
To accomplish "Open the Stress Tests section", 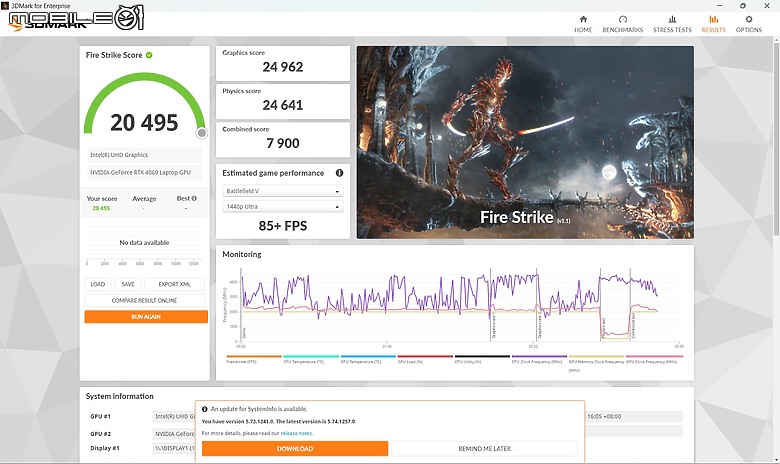I will (672, 24).
